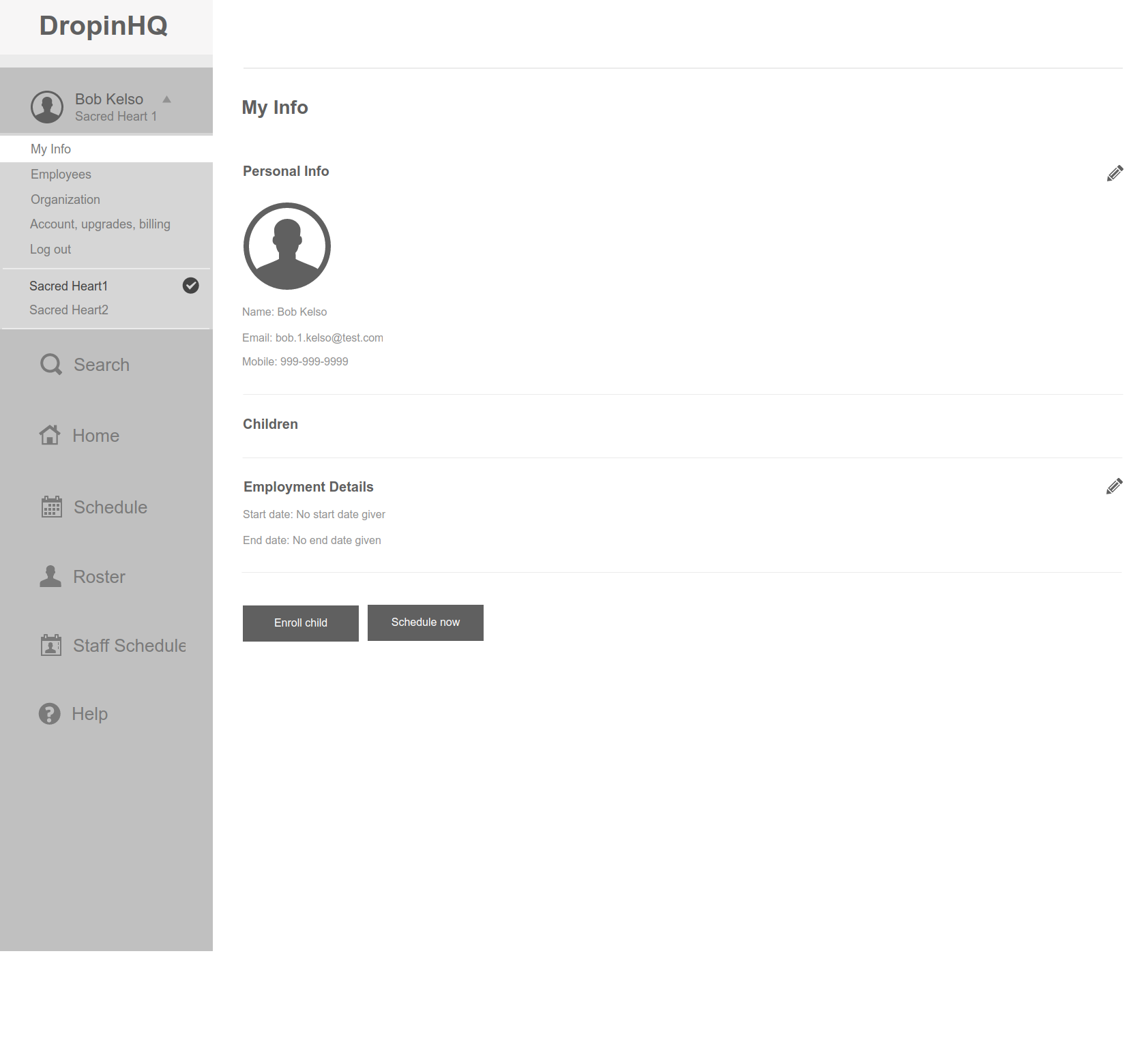
Task: Click the DropinHQ logo
Action: [104, 26]
